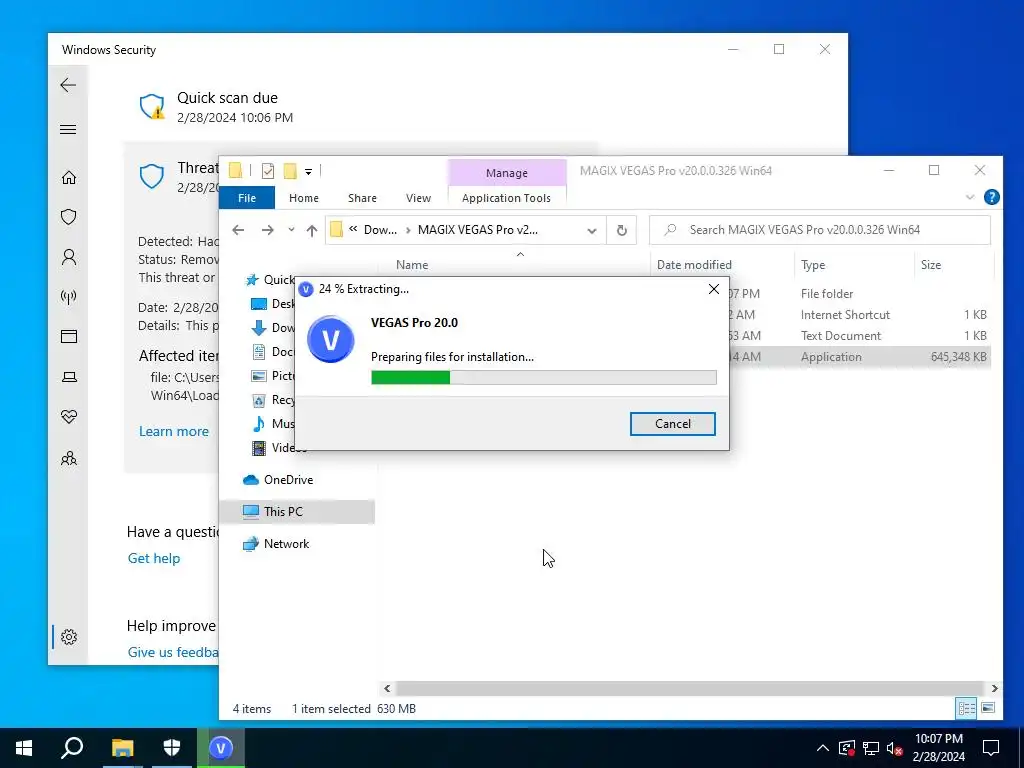Viewport: 1024px width, 768px height.
Task: Select This PC in navigation pane
Action: (x=298, y=511)
